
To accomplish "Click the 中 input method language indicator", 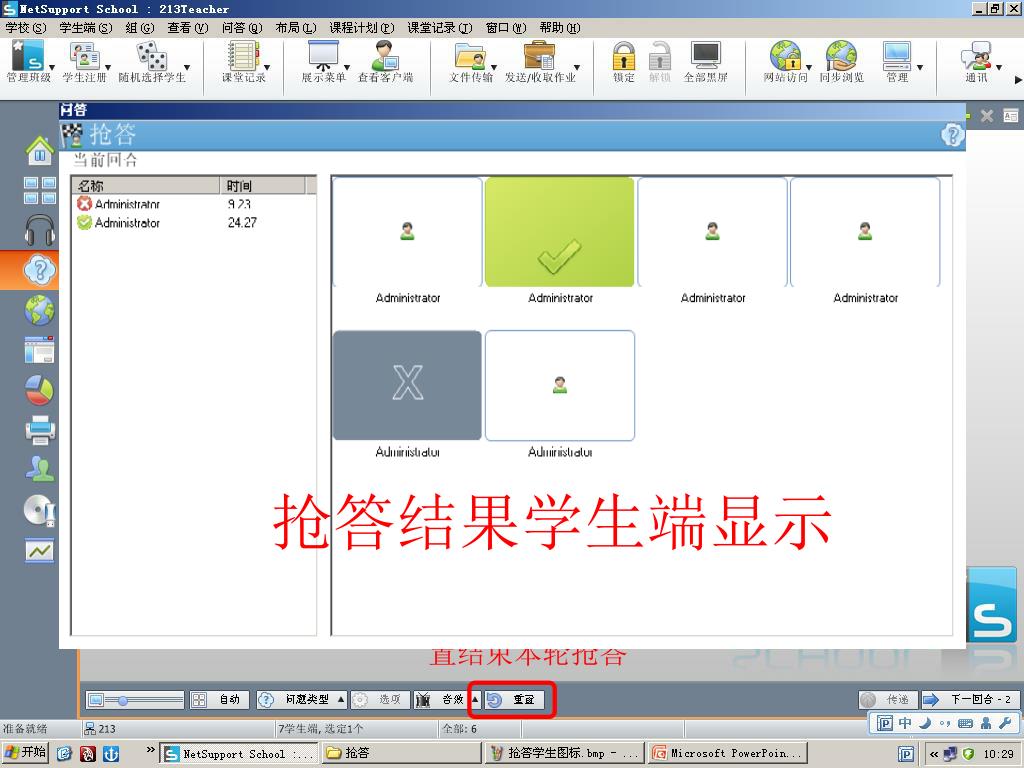I will pos(905,723).
